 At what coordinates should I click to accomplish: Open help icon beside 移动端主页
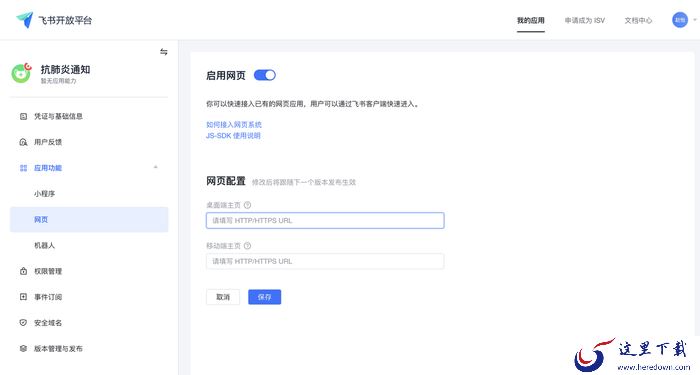click(x=247, y=246)
